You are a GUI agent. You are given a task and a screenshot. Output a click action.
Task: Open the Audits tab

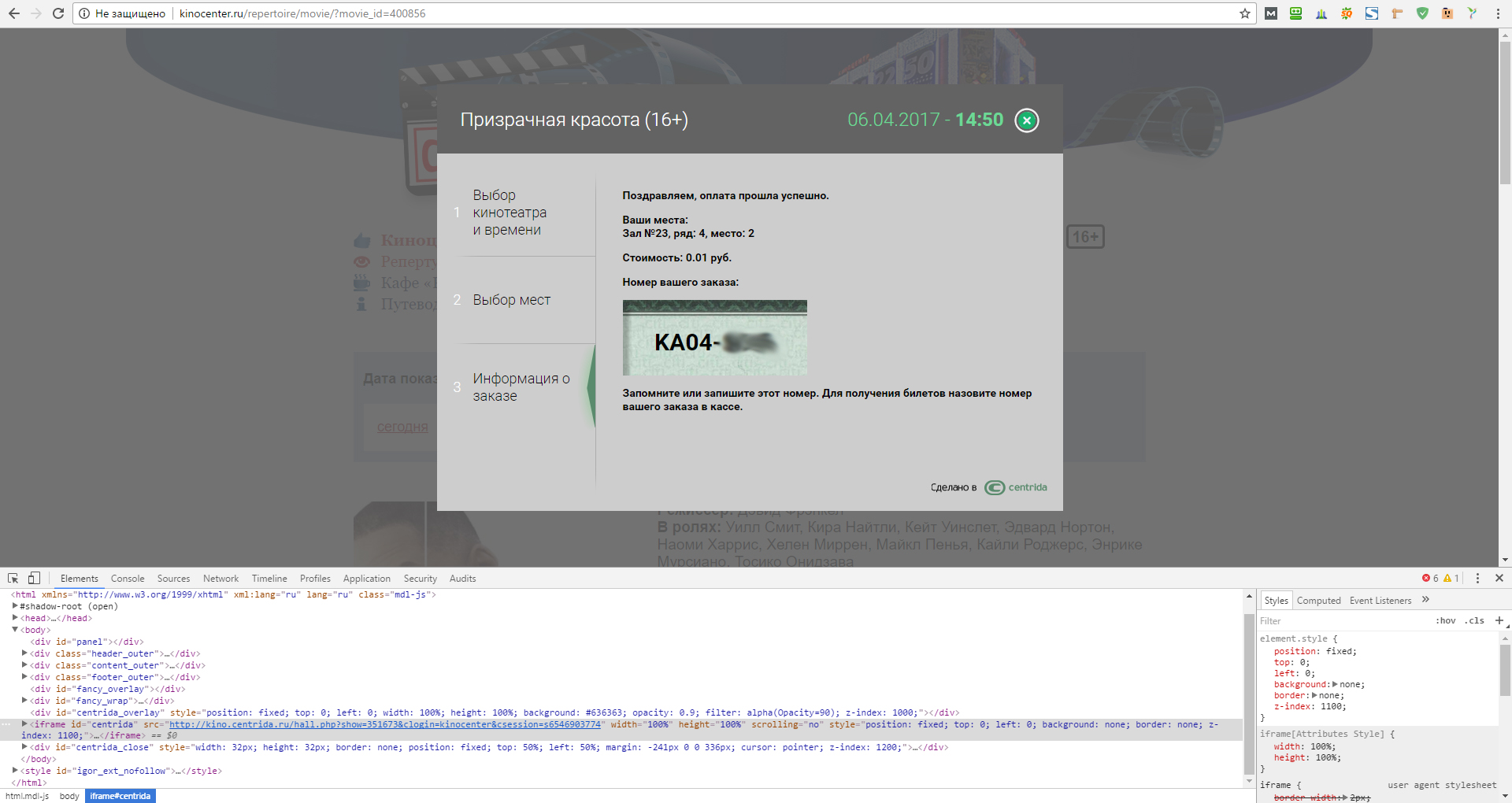[x=462, y=578]
